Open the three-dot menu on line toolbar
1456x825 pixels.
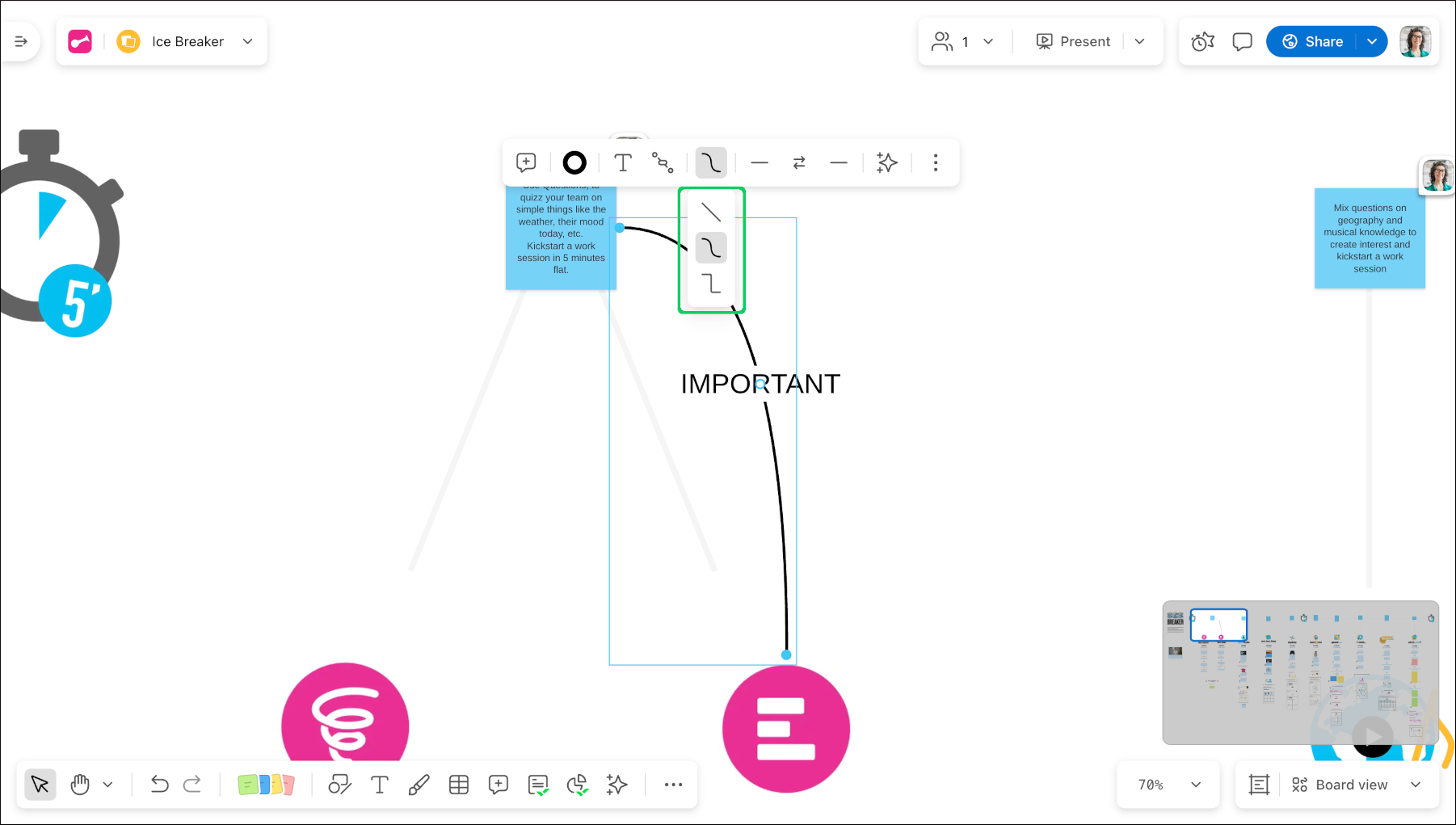coord(935,162)
